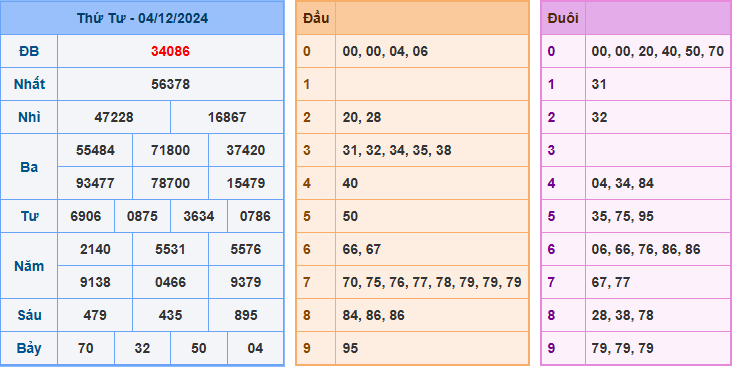This screenshot has height=367, width=732.
Task: Click fifth prize number 9379
Action: (246, 282)
